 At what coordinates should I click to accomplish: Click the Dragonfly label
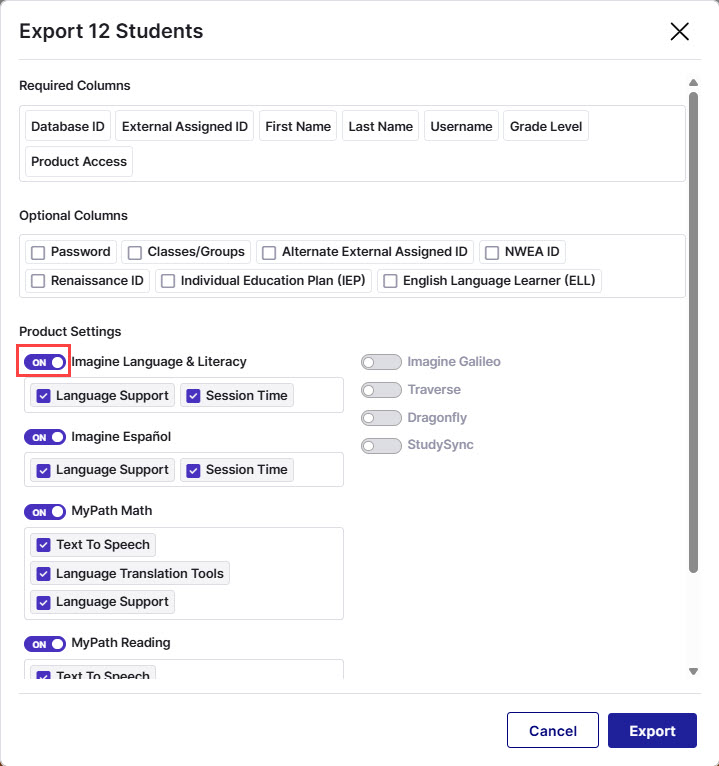pos(437,418)
